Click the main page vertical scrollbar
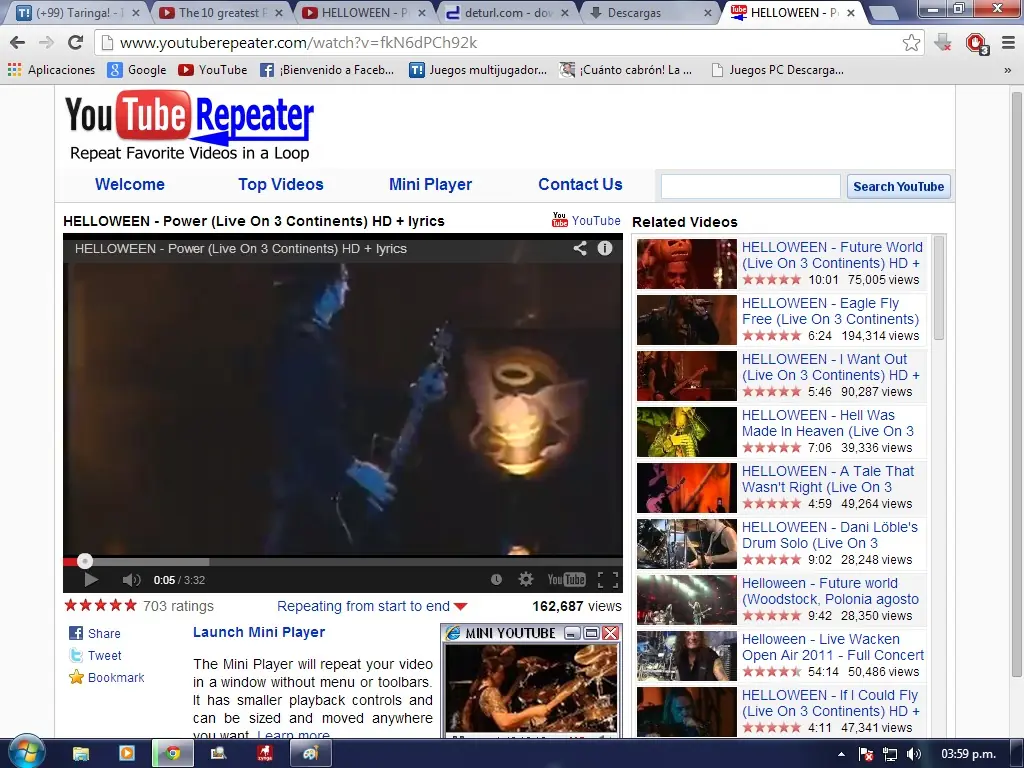 [x=1016, y=385]
